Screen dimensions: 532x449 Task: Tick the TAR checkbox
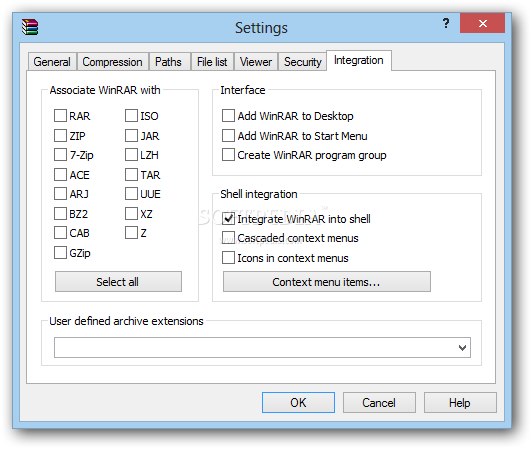click(x=131, y=174)
